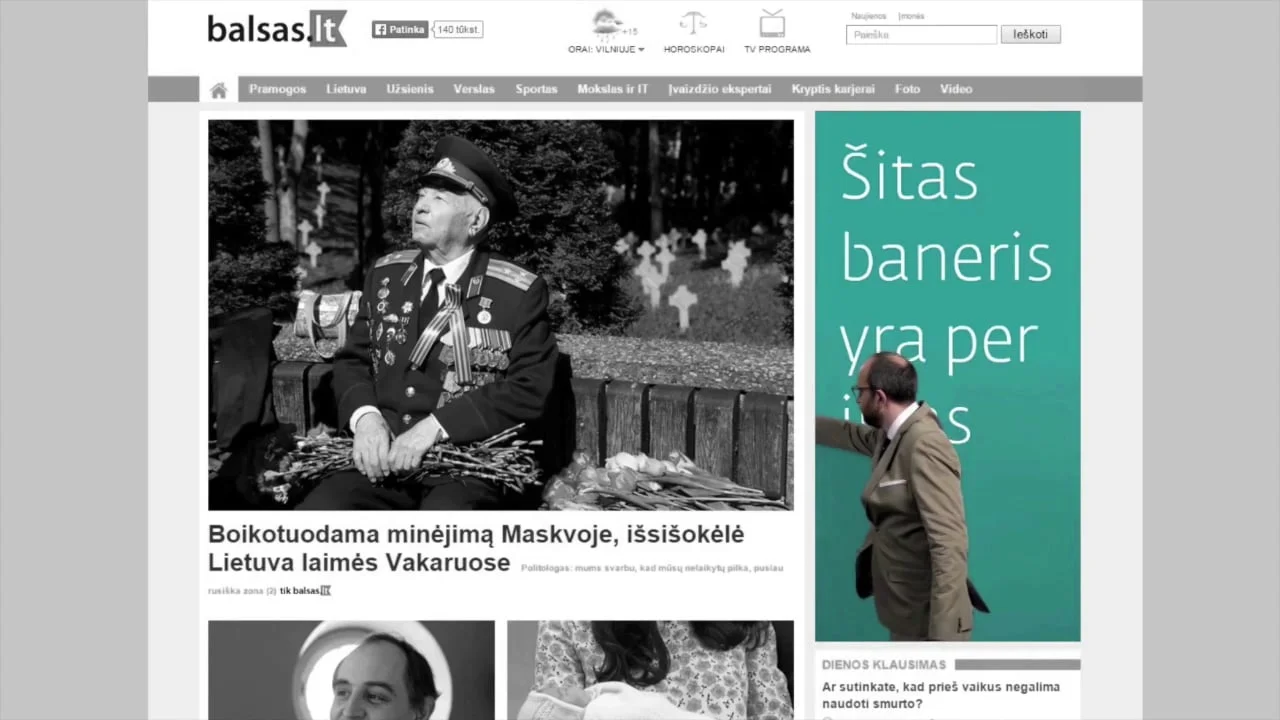Click the Ieškoti search button

coord(1030,34)
